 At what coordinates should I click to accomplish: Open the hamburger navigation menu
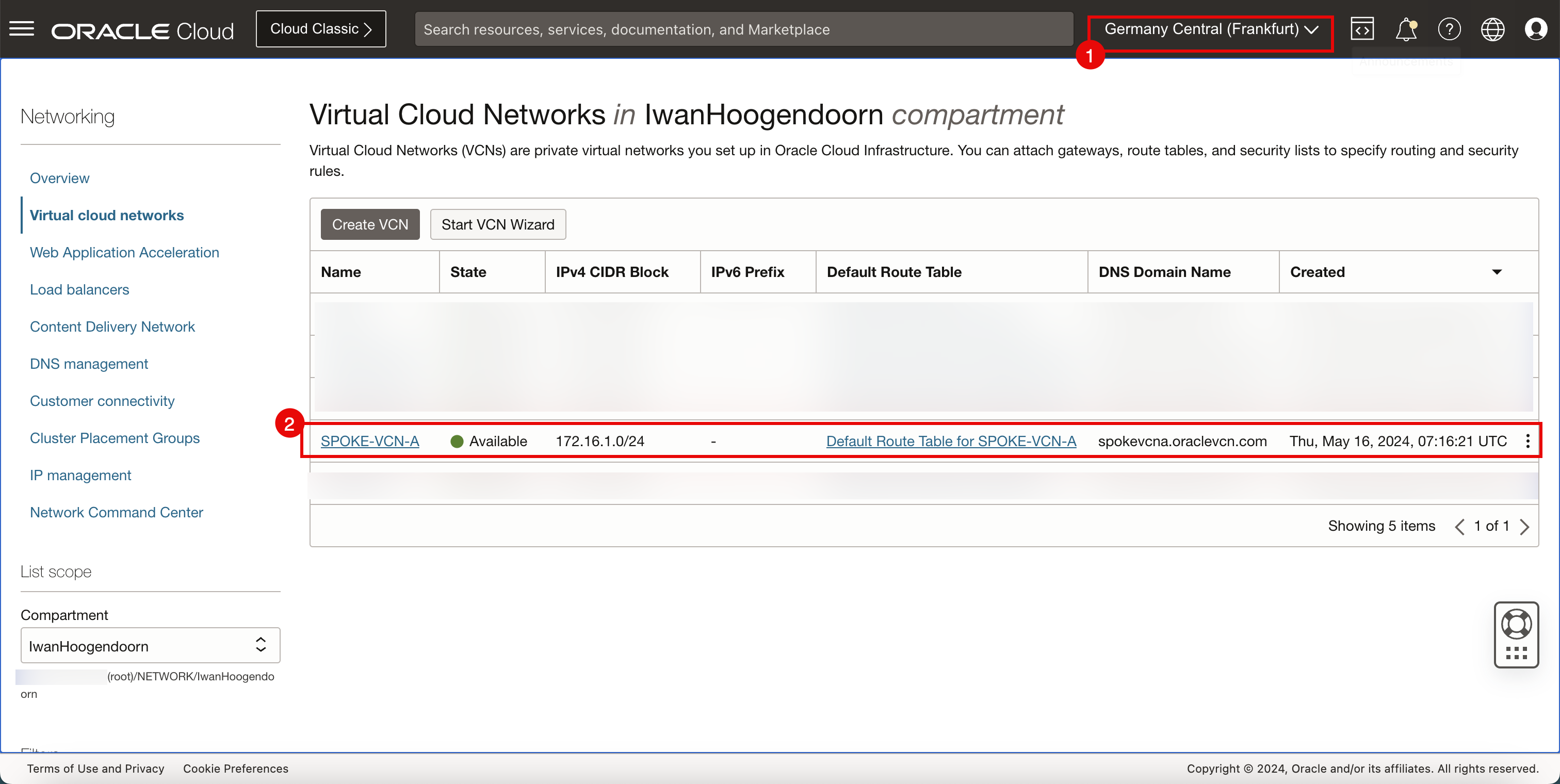[22, 29]
